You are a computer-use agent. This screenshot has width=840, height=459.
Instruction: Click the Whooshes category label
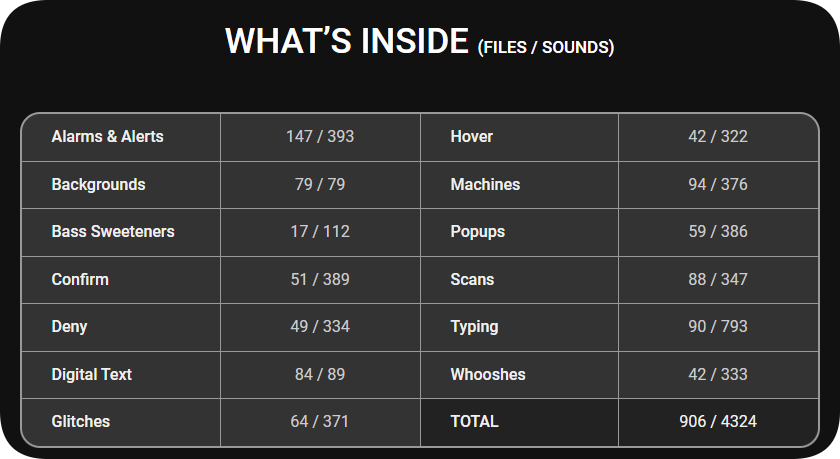click(x=488, y=374)
